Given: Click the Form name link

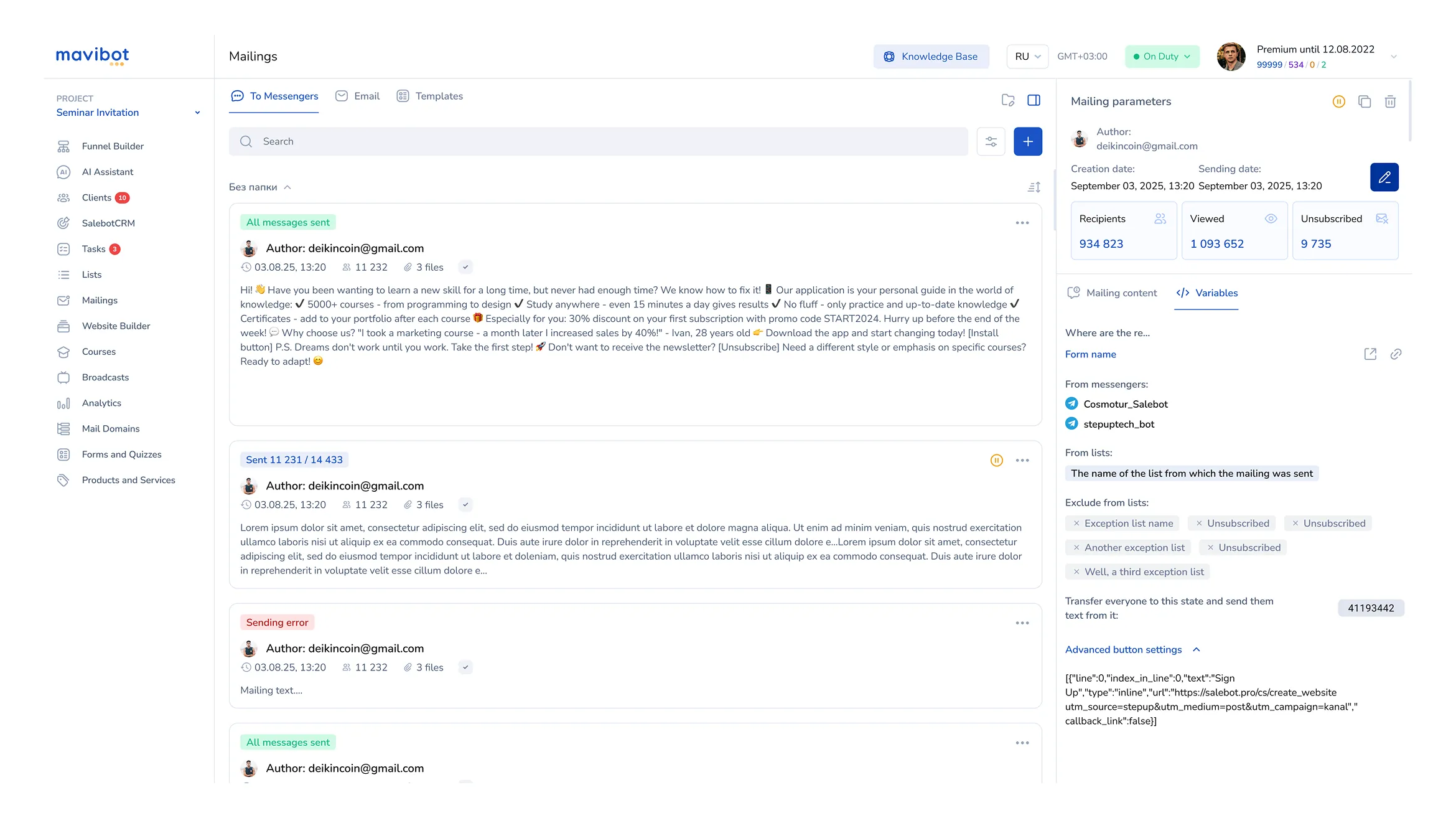Looking at the screenshot, I should tap(1090, 354).
